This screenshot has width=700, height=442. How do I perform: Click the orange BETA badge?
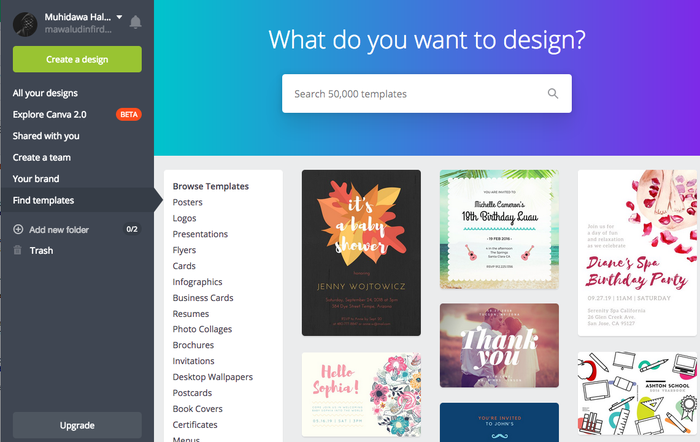coord(129,114)
